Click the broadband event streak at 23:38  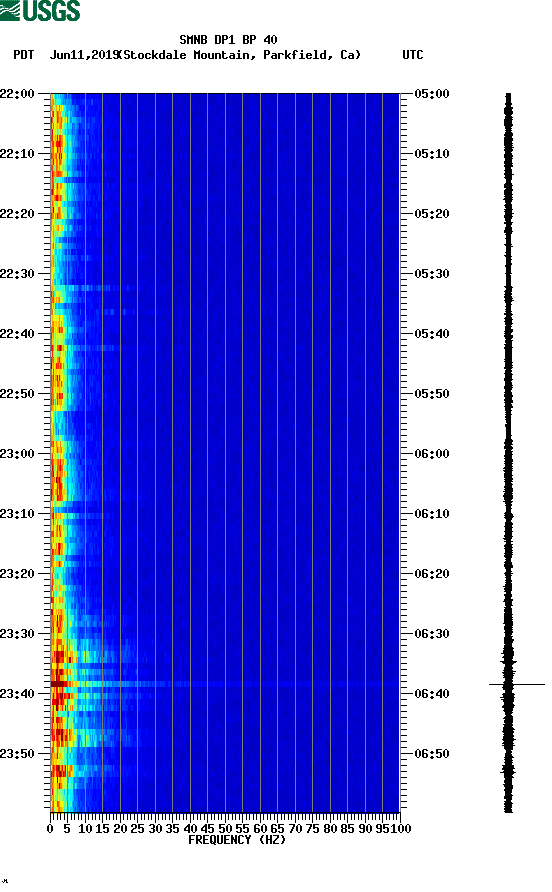pyautogui.click(x=225, y=684)
